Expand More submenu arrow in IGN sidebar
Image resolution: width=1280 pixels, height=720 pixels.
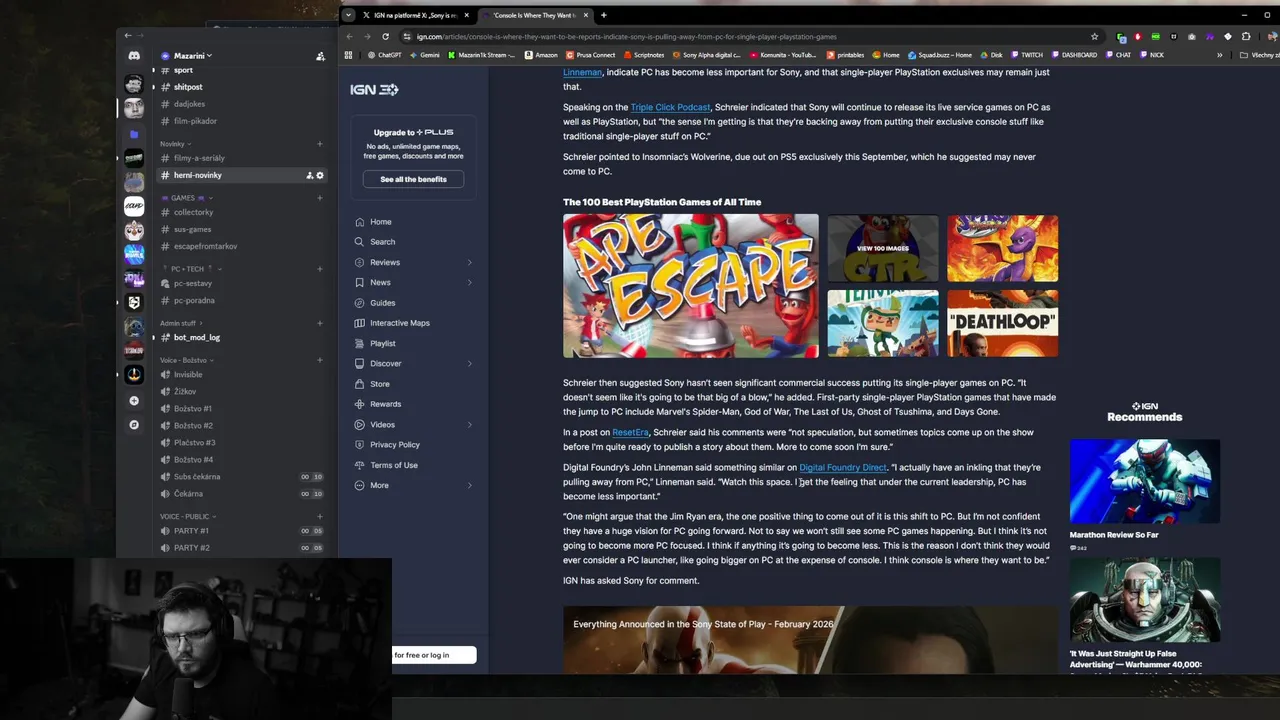[470, 485]
